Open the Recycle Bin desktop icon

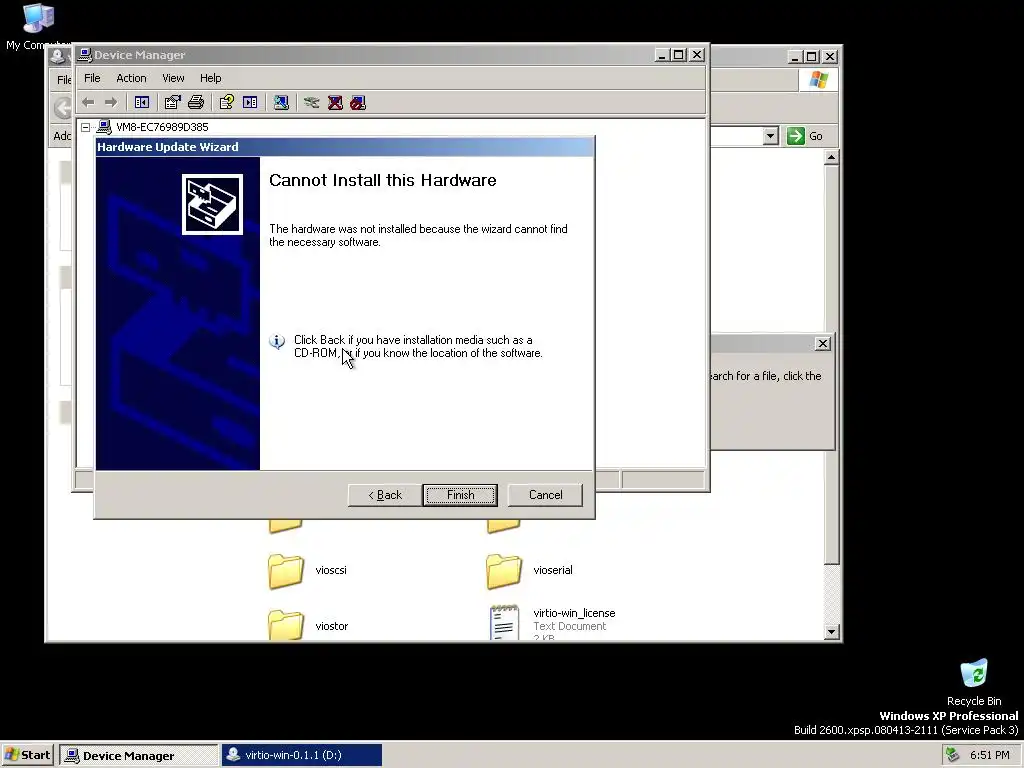tap(974, 673)
